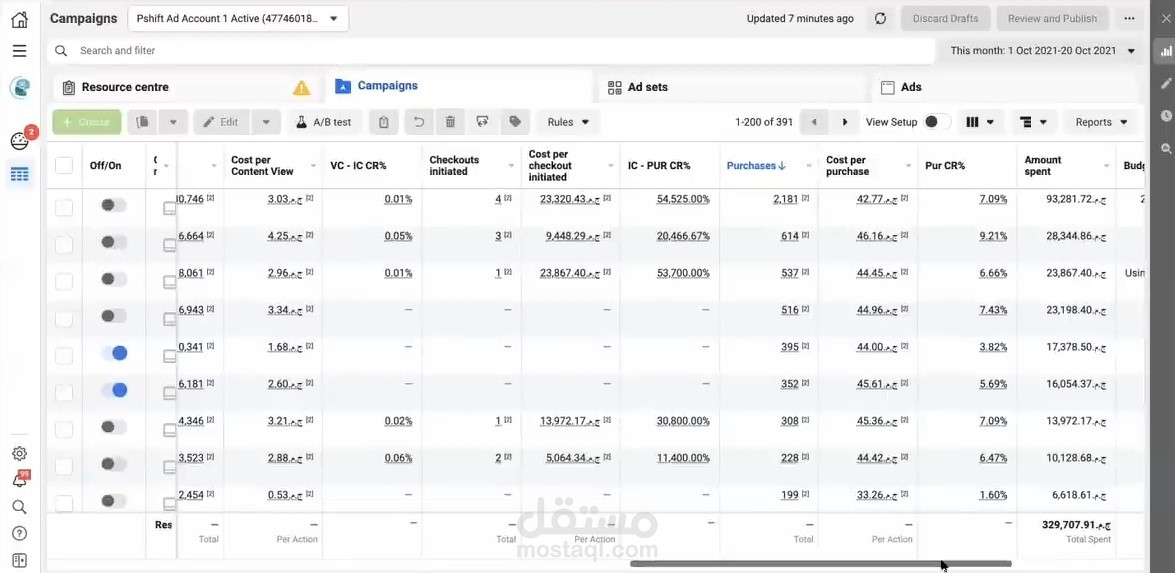Click the export/share icon in the toolbar
1175x573 pixels.
483,122
